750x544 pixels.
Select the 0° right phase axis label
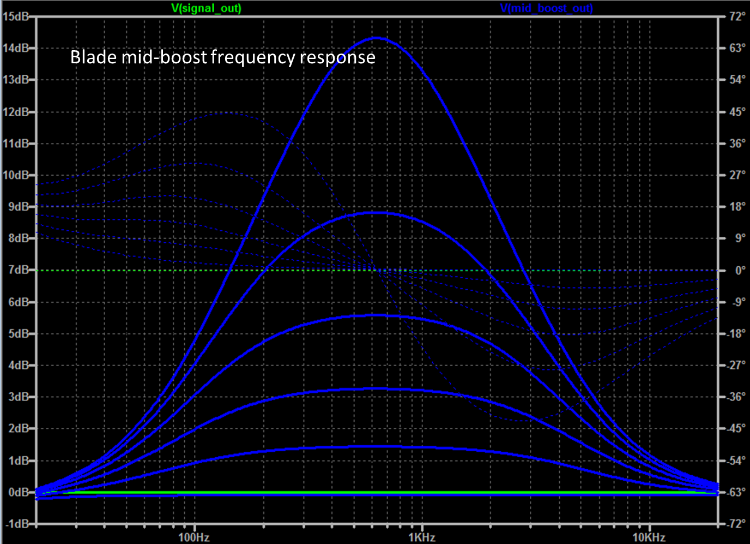click(735, 270)
